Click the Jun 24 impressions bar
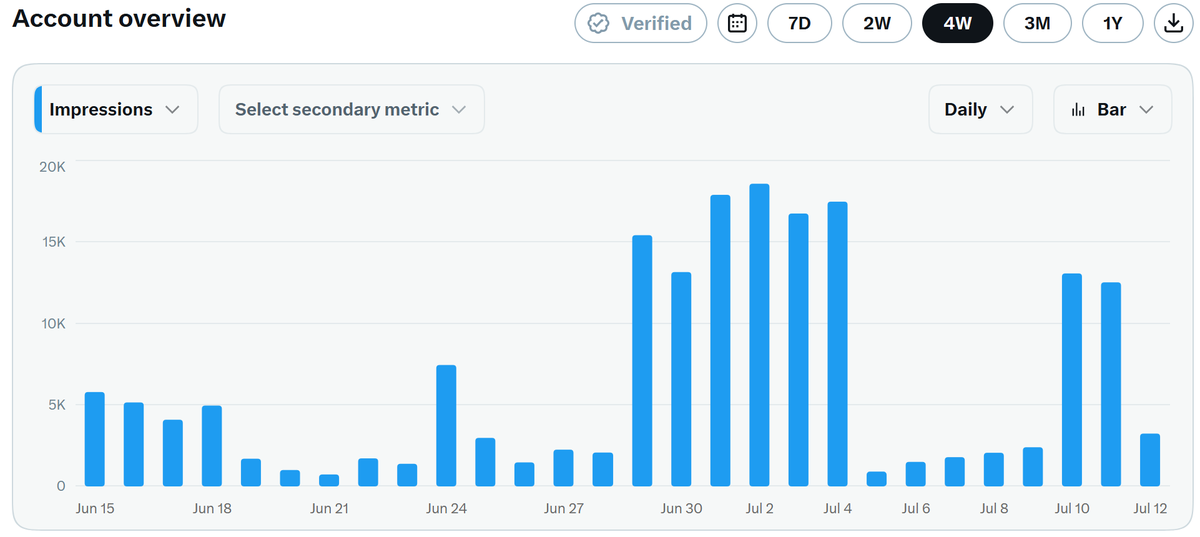The image size is (1200, 537). pyautogui.click(x=446, y=426)
